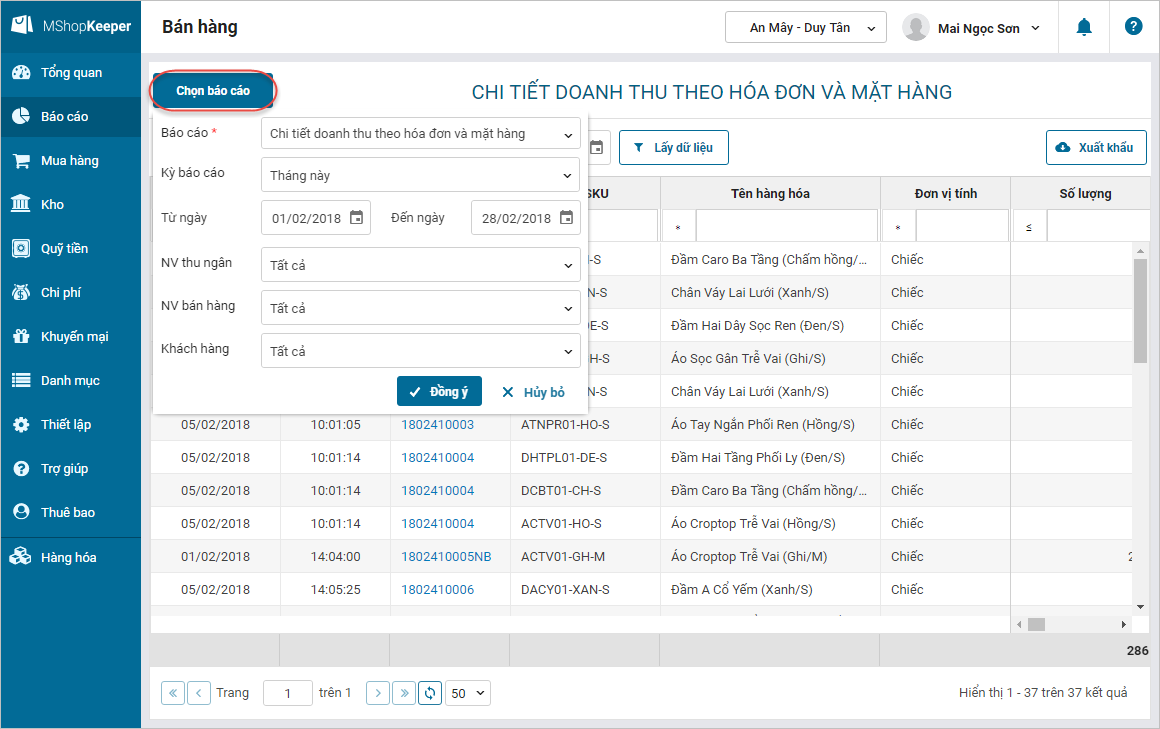The height and width of the screenshot is (729, 1160).
Task: Open Khuyến mại promotions menu
Action: click(x=70, y=337)
